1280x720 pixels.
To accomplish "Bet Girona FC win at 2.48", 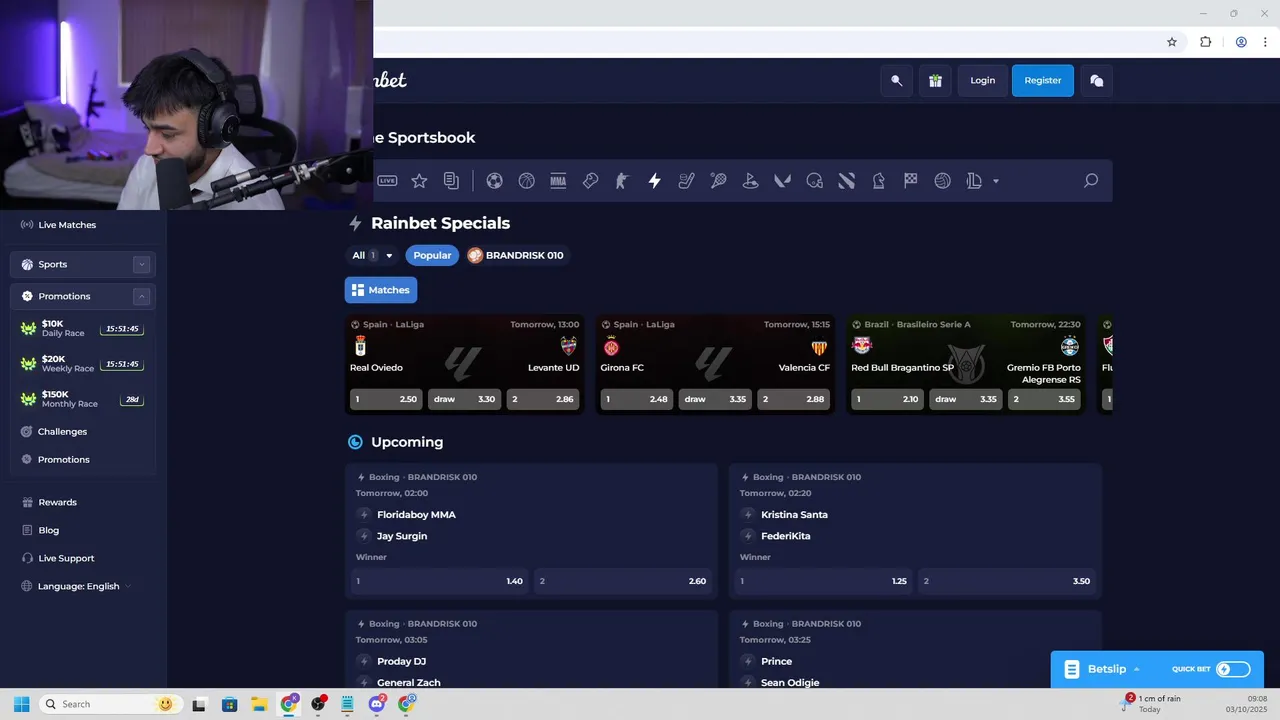I will [637, 399].
